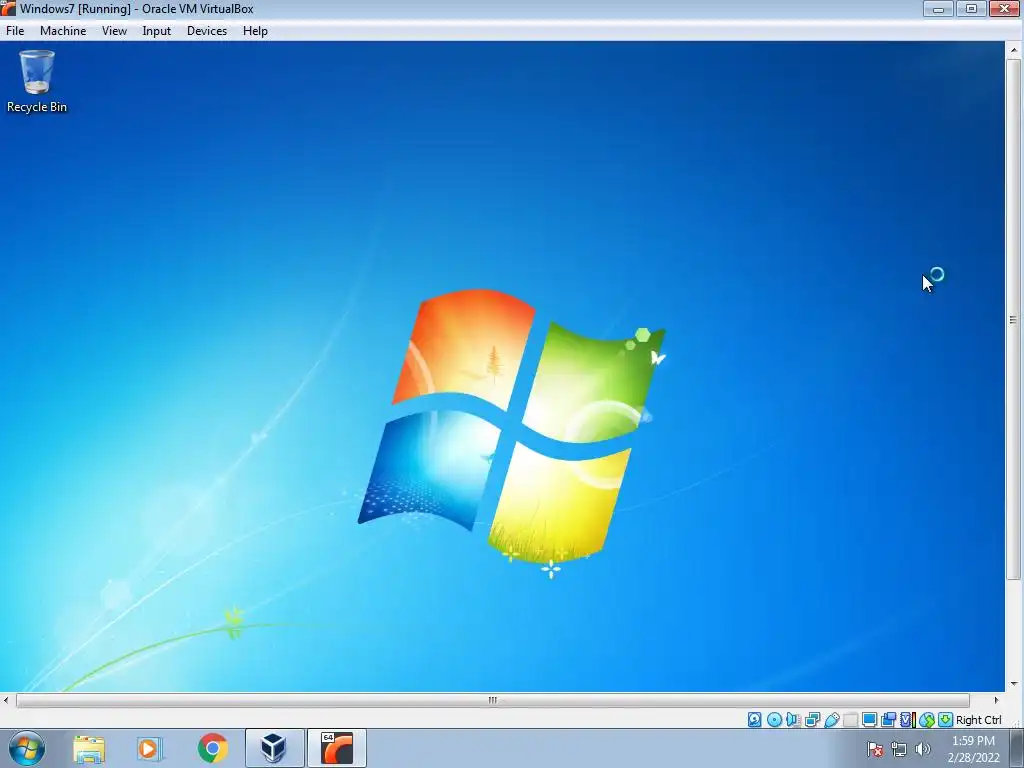Launch Windows Media Player from the taskbar
This screenshot has height=768, width=1024.
click(x=150, y=748)
